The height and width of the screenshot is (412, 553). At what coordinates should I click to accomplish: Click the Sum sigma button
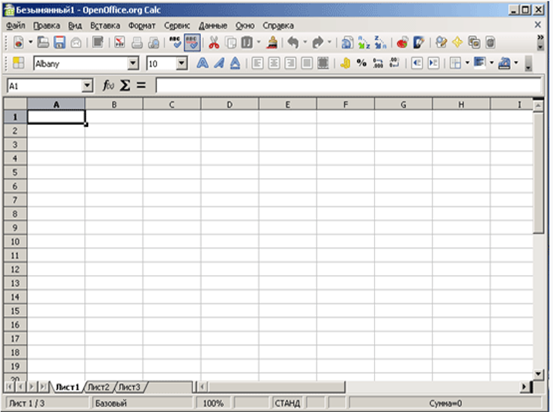125,85
